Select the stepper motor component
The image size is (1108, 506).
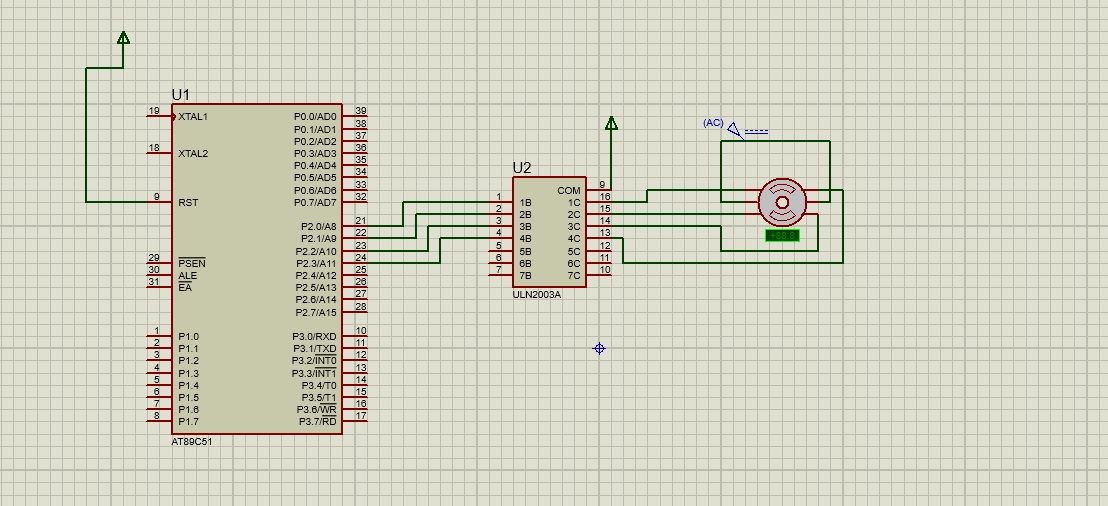[782, 202]
